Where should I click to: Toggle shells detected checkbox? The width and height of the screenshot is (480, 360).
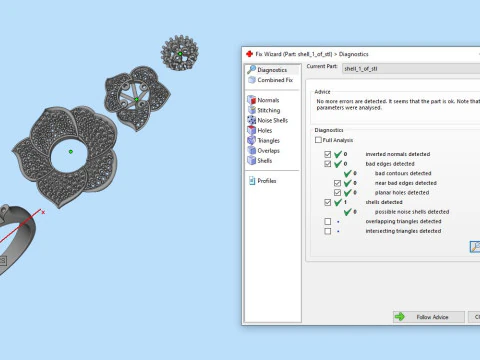pyautogui.click(x=328, y=202)
